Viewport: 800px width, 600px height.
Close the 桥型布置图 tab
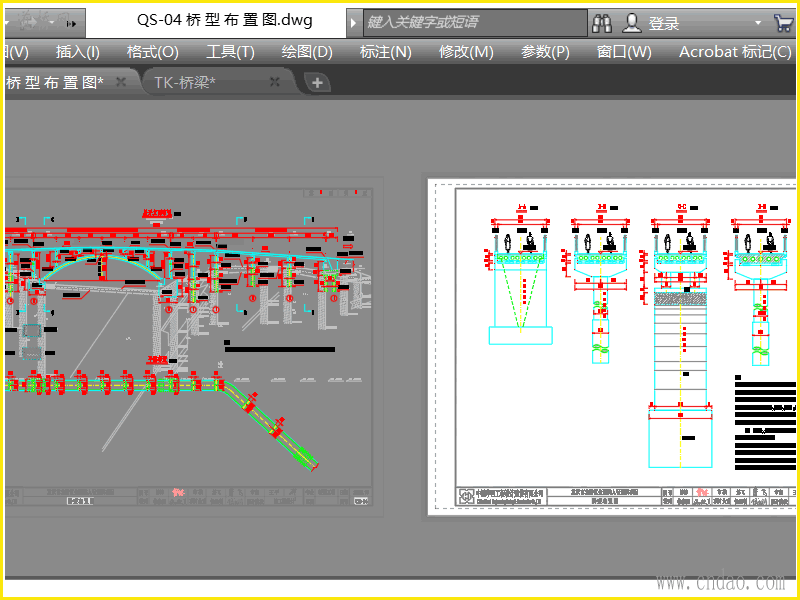coord(121,82)
